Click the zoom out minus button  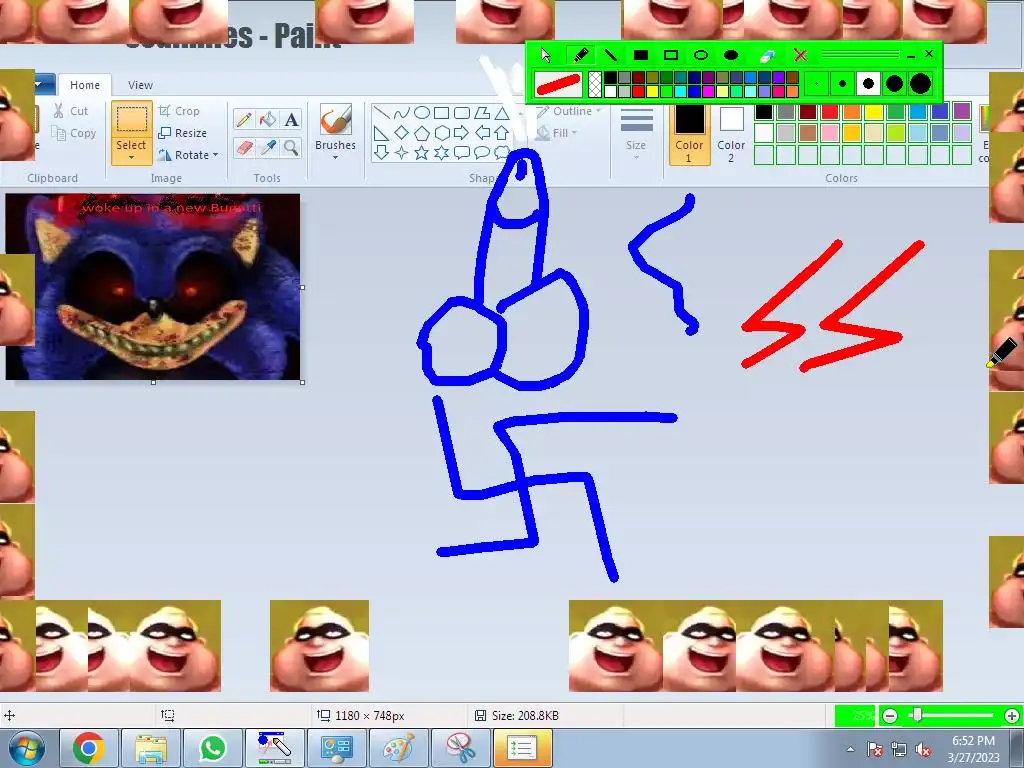click(889, 716)
